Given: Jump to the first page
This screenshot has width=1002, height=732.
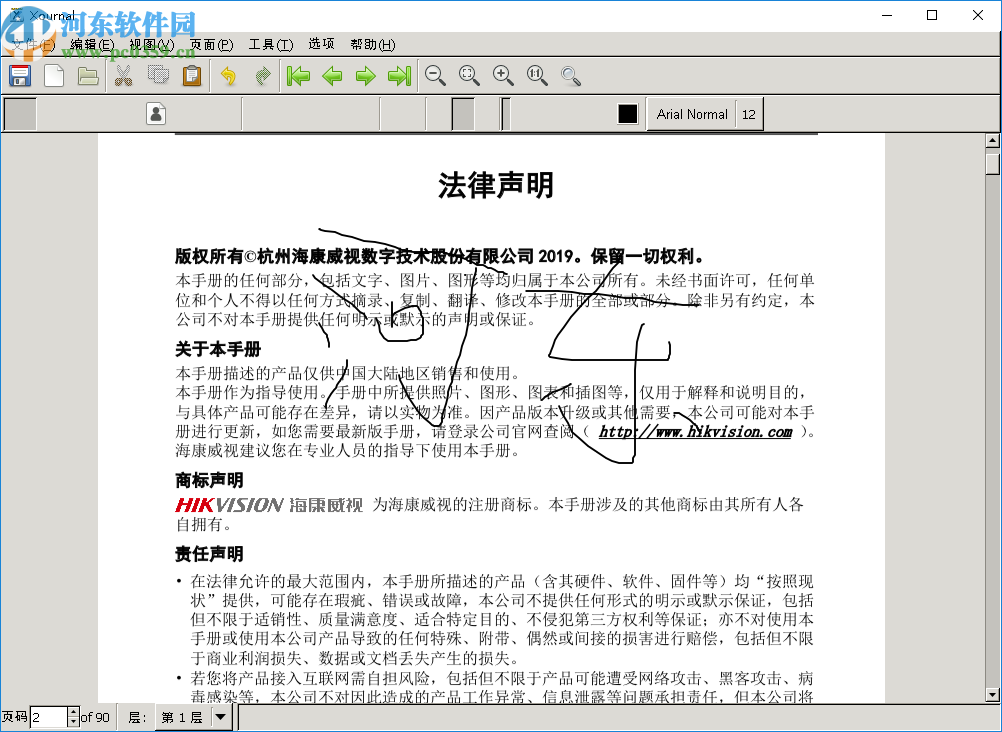Looking at the screenshot, I should 297,76.
